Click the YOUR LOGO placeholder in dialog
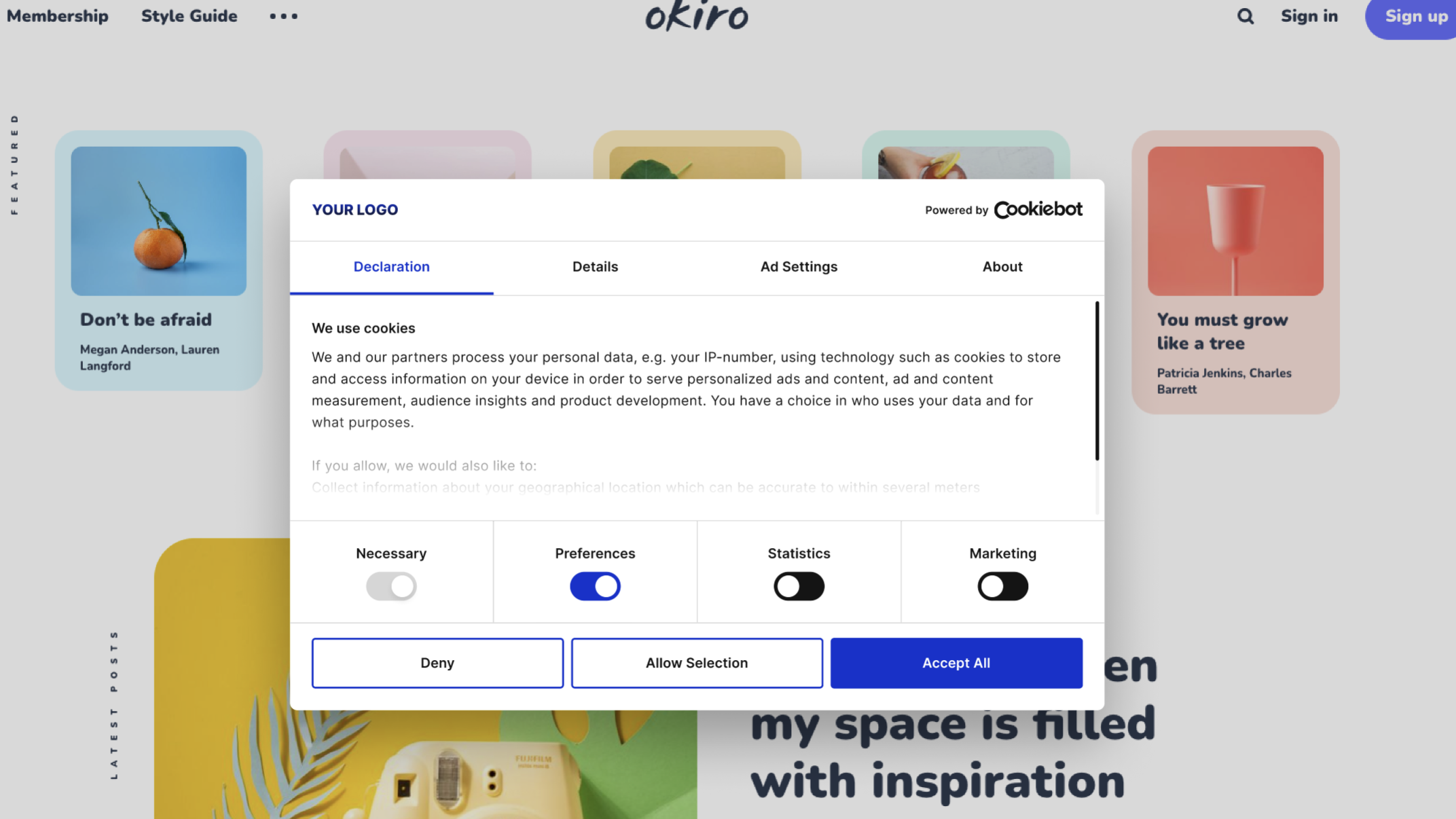Viewport: 1456px width, 819px height. coord(354,209)
